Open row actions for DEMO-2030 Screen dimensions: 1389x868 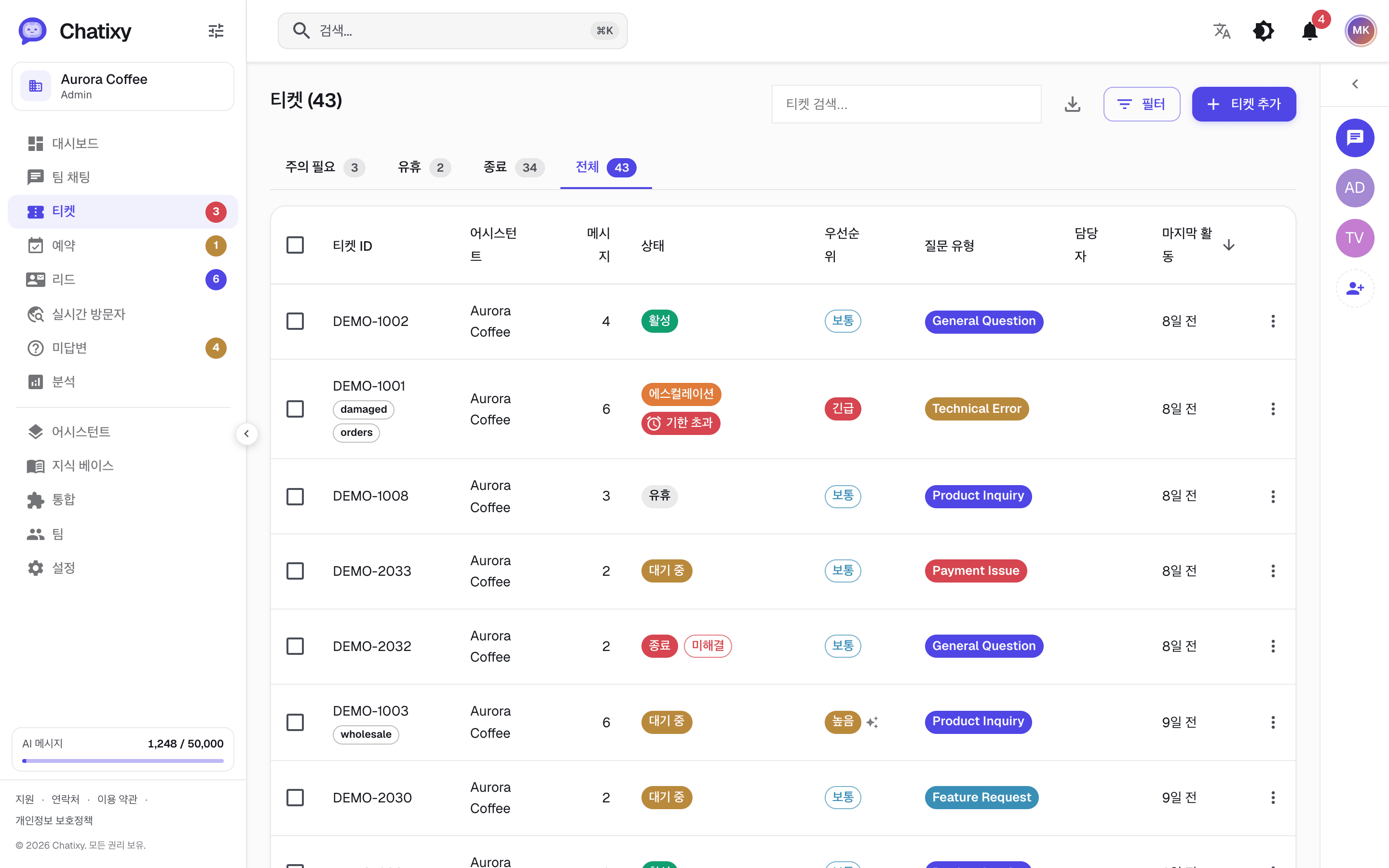pyautogui.click(x=1272, y=798)
